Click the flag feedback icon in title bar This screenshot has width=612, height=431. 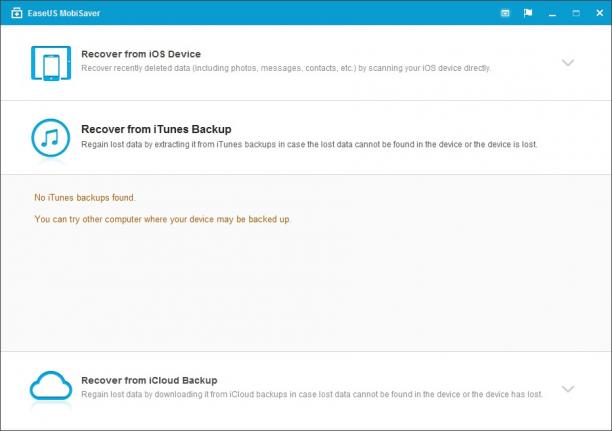click(528, 13)
